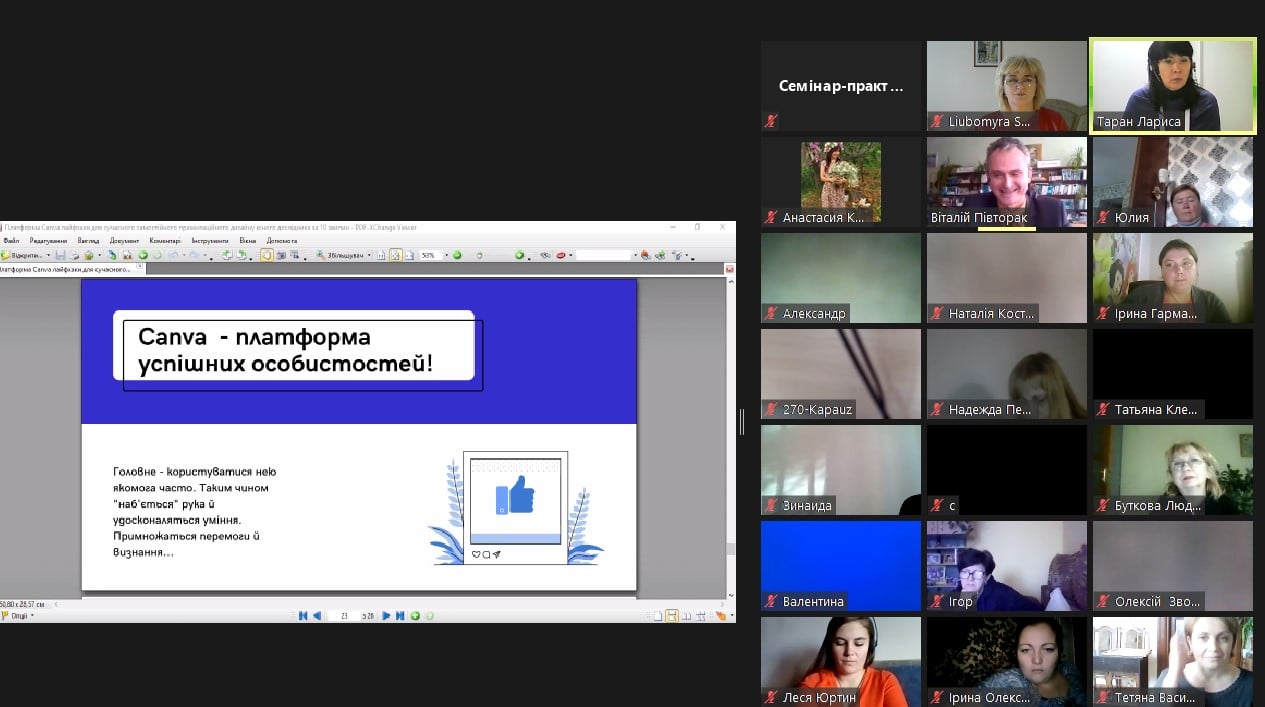Select Liubomyra video tile

1007,86
